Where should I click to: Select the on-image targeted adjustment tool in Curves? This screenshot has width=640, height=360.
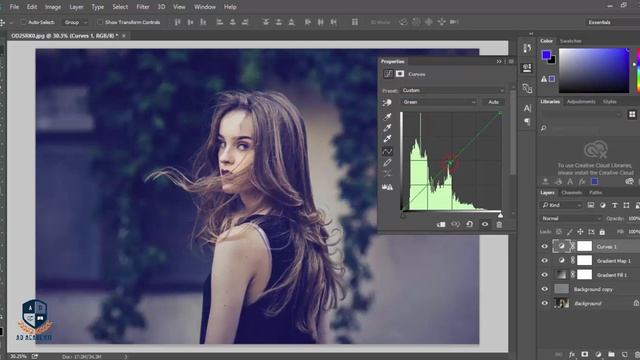pyautogui.click(x=387, y=102)
